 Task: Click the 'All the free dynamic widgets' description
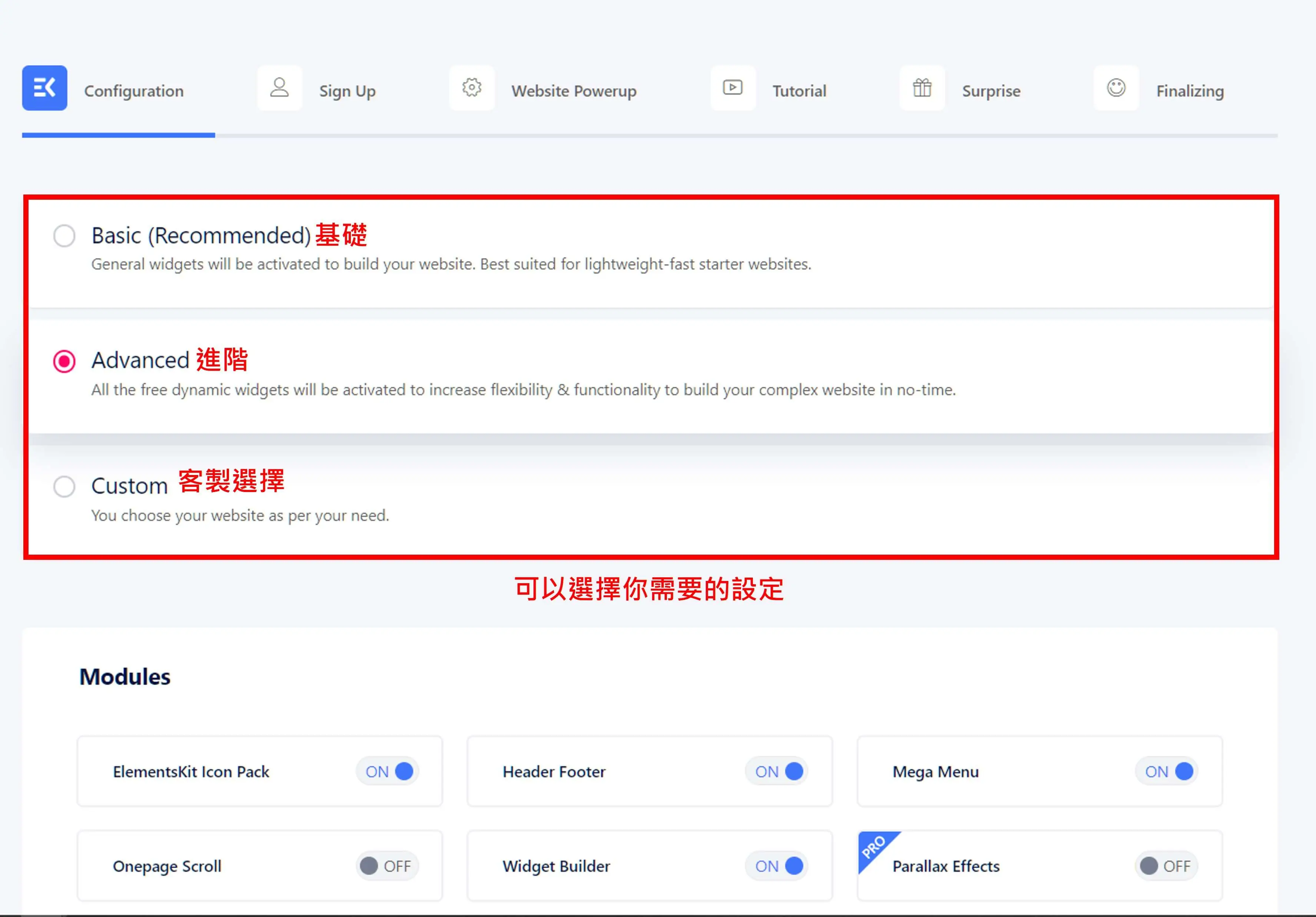[523, 390]
